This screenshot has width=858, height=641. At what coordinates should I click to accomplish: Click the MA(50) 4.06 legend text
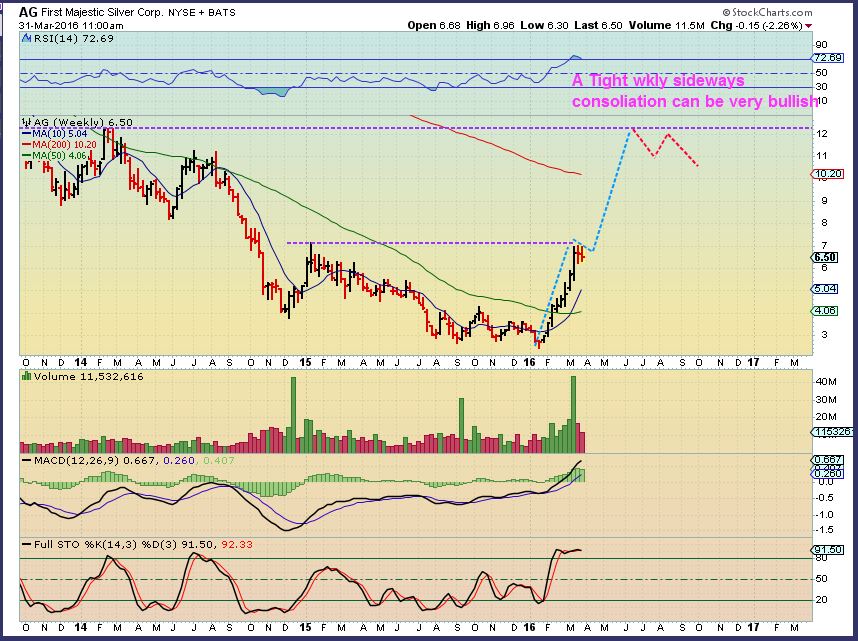pos(59,155)
